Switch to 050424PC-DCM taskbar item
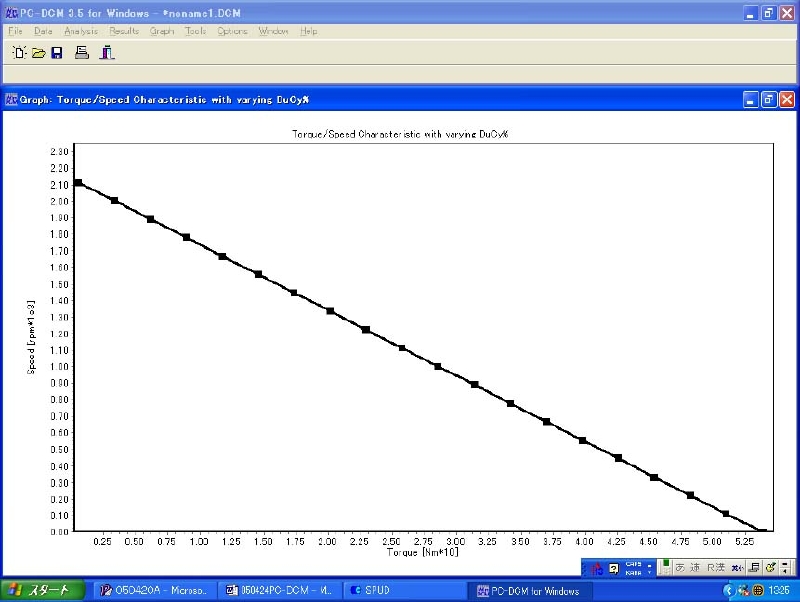Screen dimensions: 800x602 pos(279,591)
